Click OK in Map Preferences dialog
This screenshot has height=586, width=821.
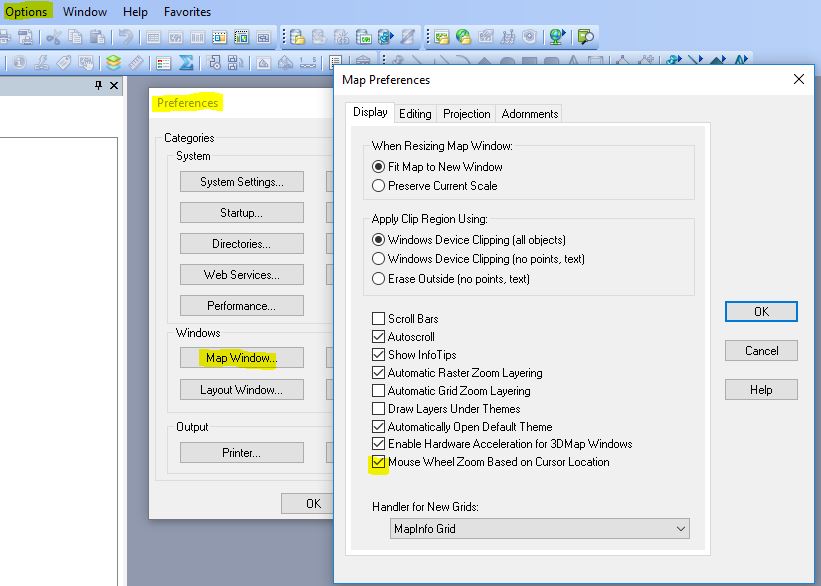click(761, 312)
